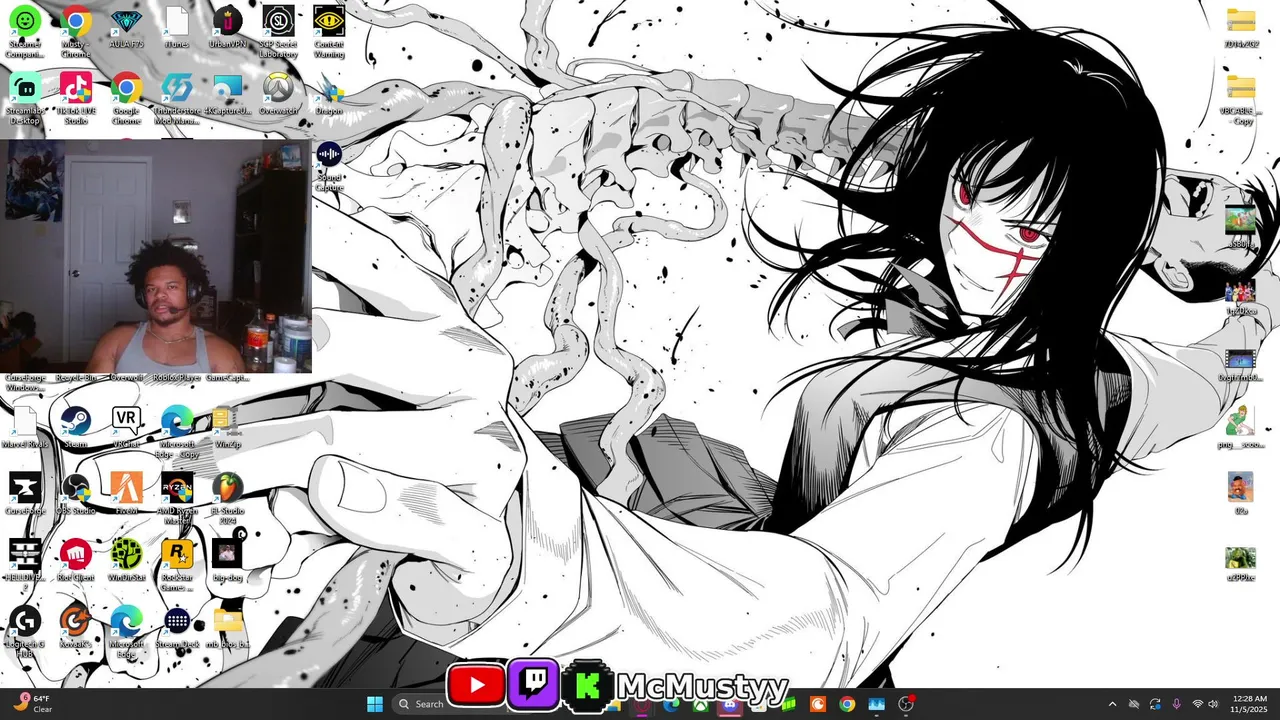
Task: Open Logitech G HUB shortcut
Action: (x=25, y=632)
